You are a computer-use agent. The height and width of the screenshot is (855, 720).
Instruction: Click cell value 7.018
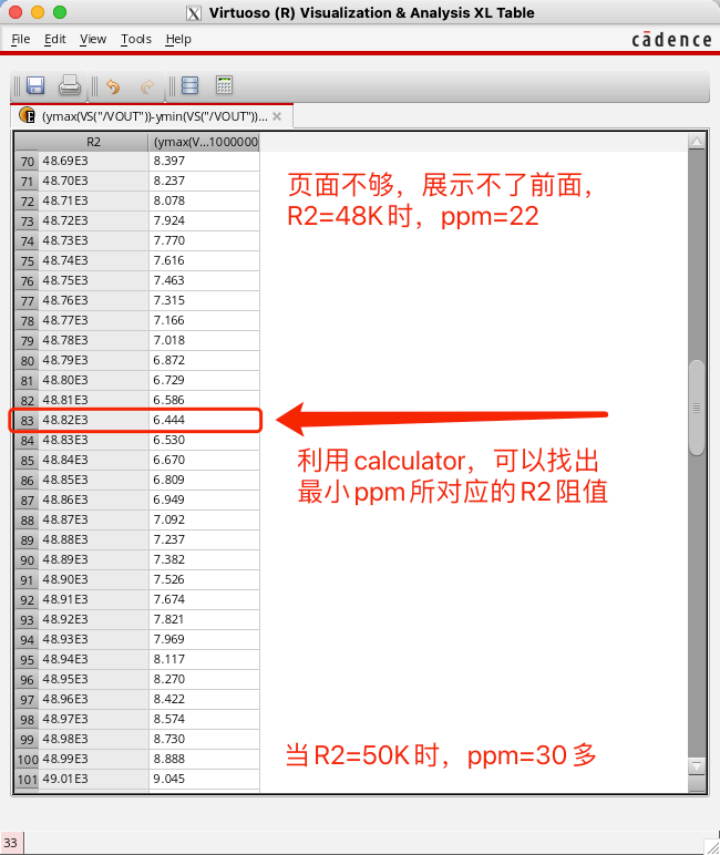point(205,340)
